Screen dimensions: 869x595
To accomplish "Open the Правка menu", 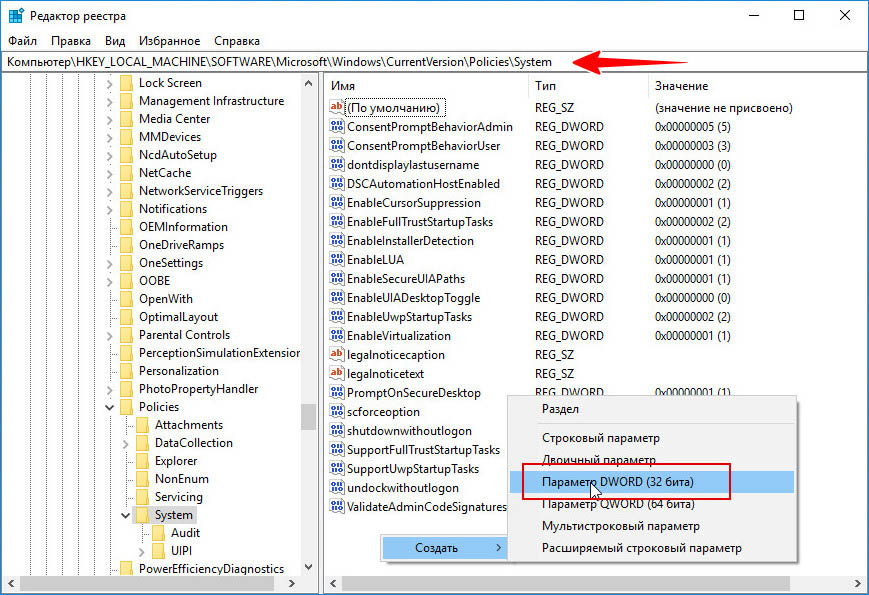I will (x=71, y=41).
